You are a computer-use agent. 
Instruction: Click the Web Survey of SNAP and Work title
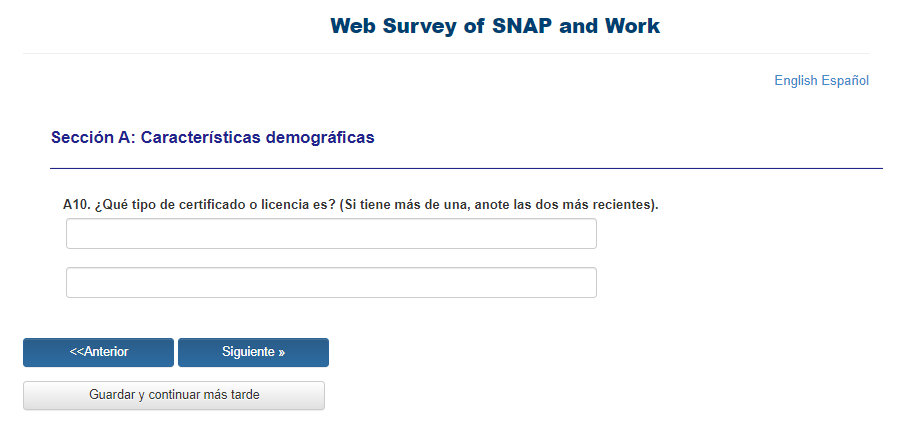click(494, 26)
